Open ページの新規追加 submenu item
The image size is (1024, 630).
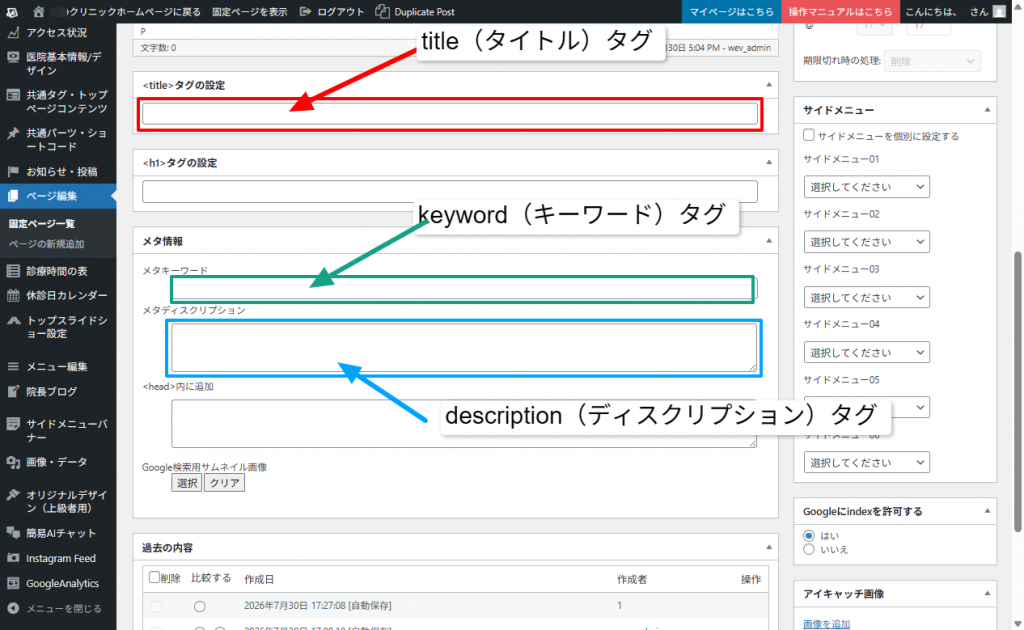[x=46, y=244]
